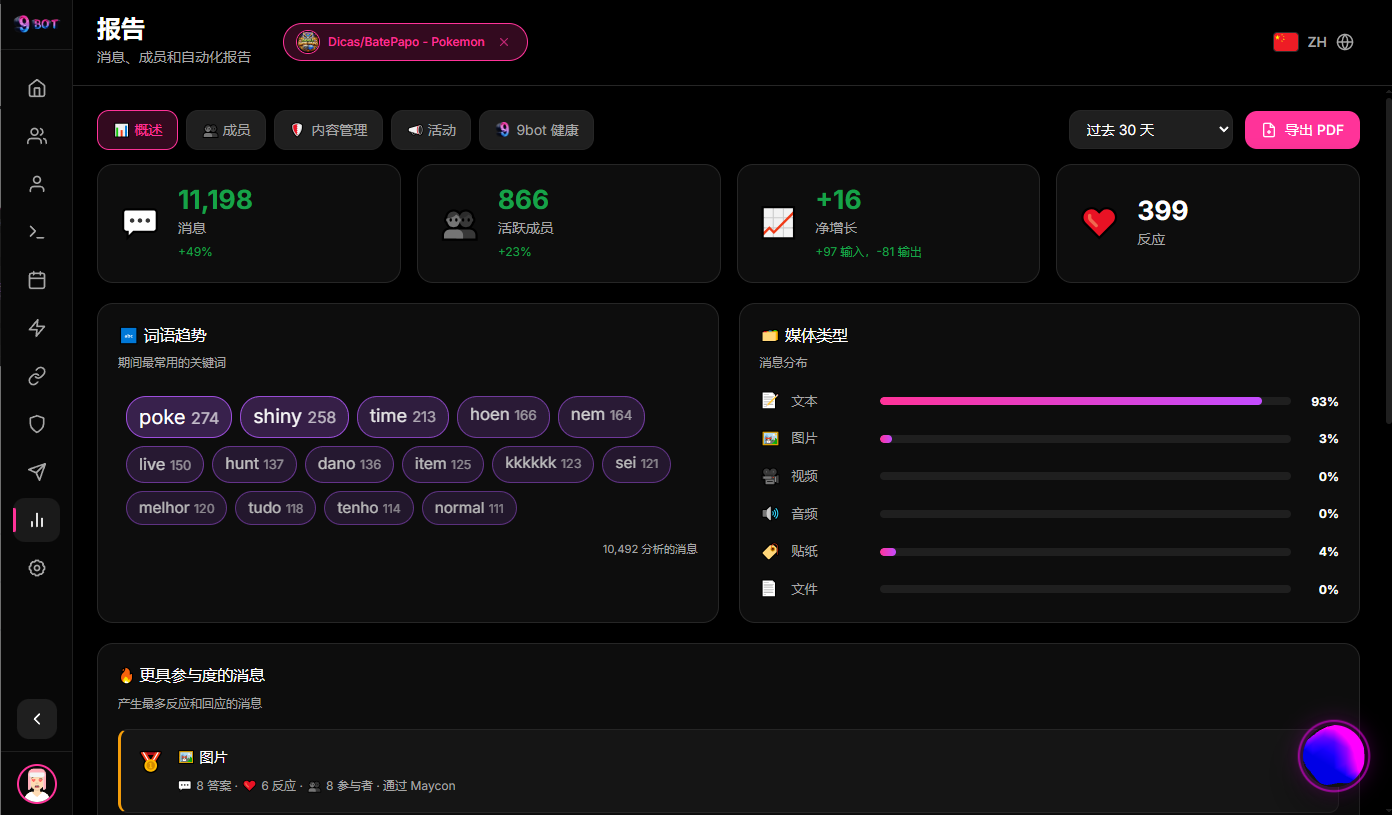The height and width of the screenshot is (815, 1392).
Task: Open the link chain sidebar icon
Action: (37, 376)
